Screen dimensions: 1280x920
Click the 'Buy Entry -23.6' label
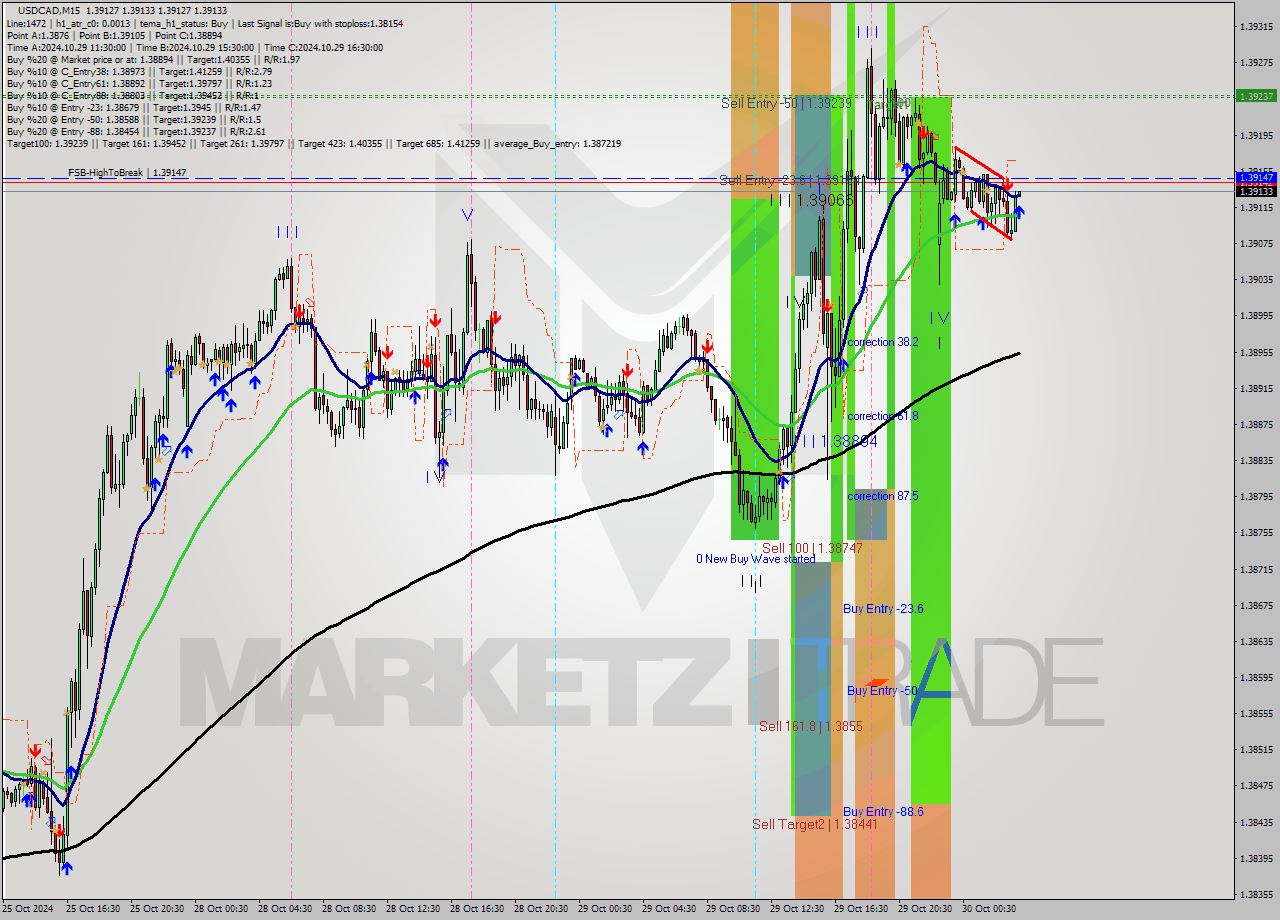coord(883,608)
